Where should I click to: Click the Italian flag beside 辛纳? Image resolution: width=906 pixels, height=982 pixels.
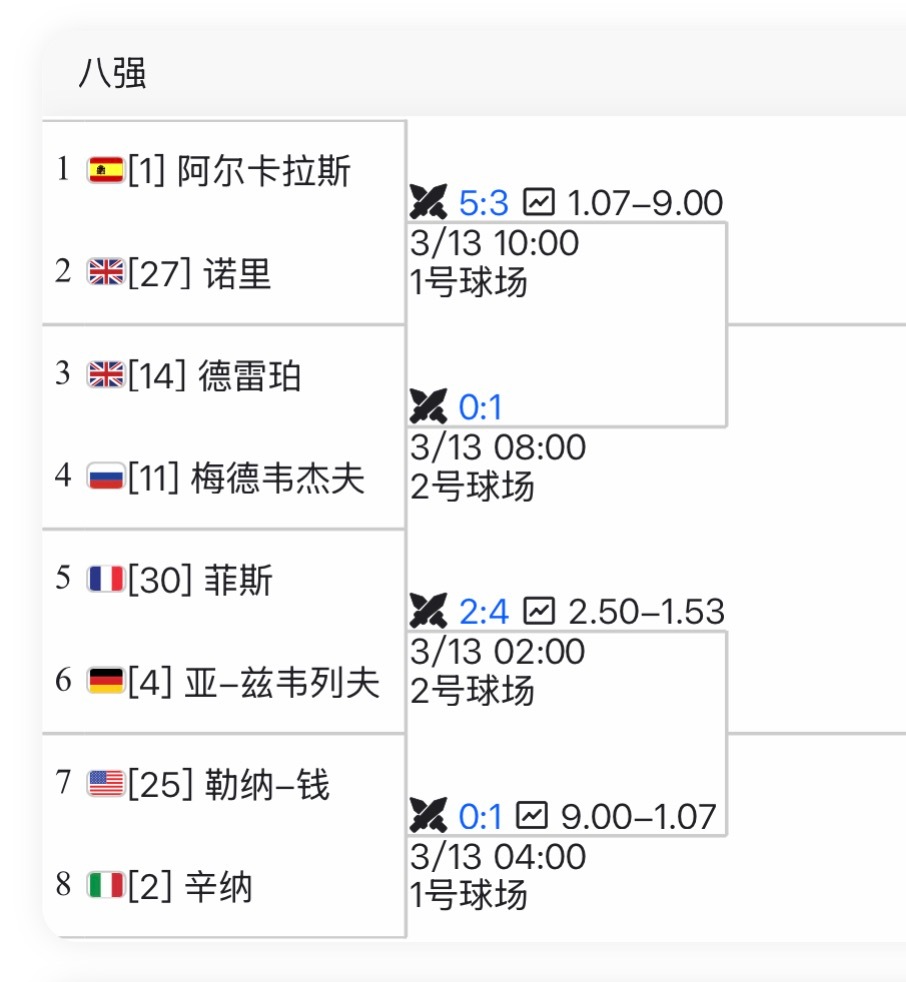pos(105,886)
